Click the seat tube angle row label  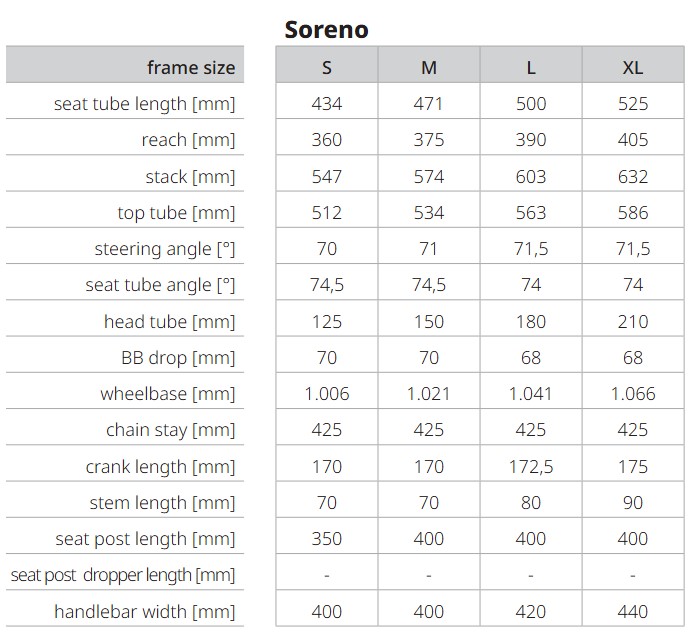click(160, 285)
